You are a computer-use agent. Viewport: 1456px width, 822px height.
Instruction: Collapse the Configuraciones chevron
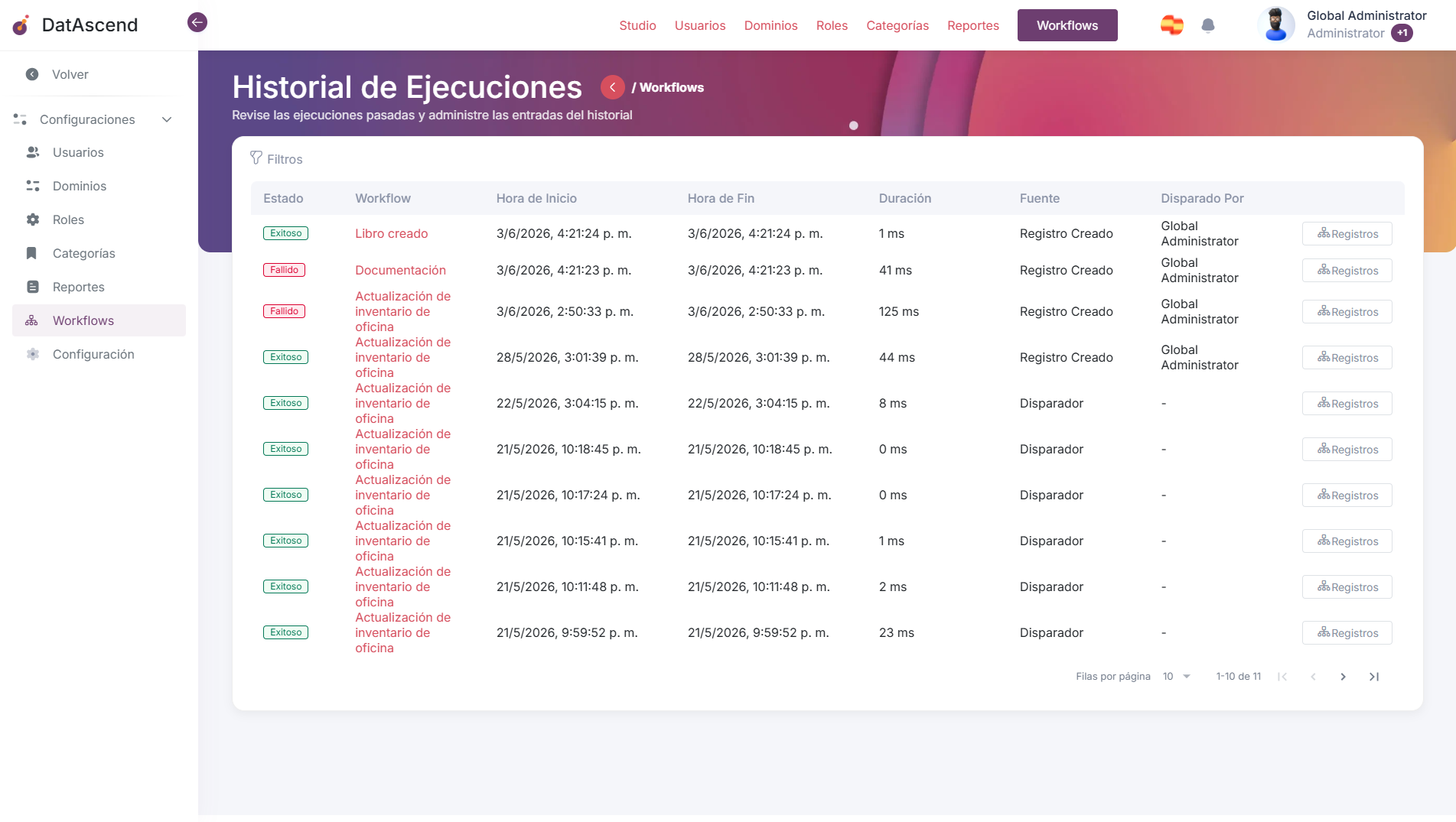point(167,119)
